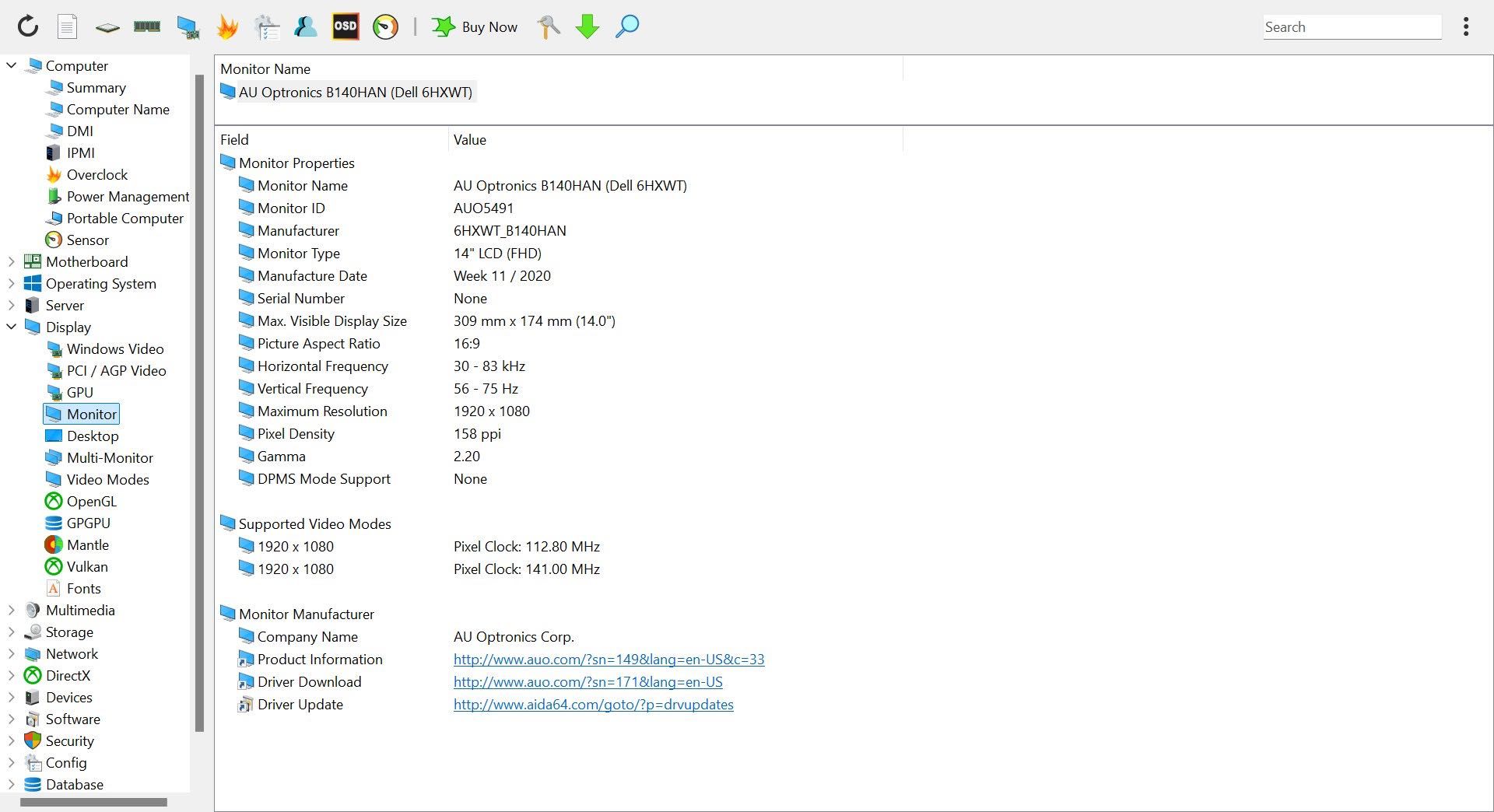Open the Driver Update aida64.com link
Viewport: 1494px width, 812px height.
pos(593,704)
